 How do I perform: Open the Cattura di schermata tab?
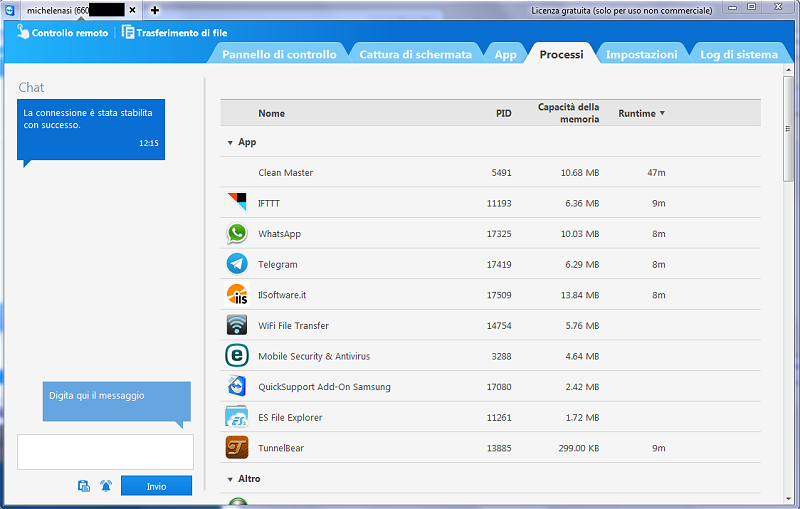[415, 54]
